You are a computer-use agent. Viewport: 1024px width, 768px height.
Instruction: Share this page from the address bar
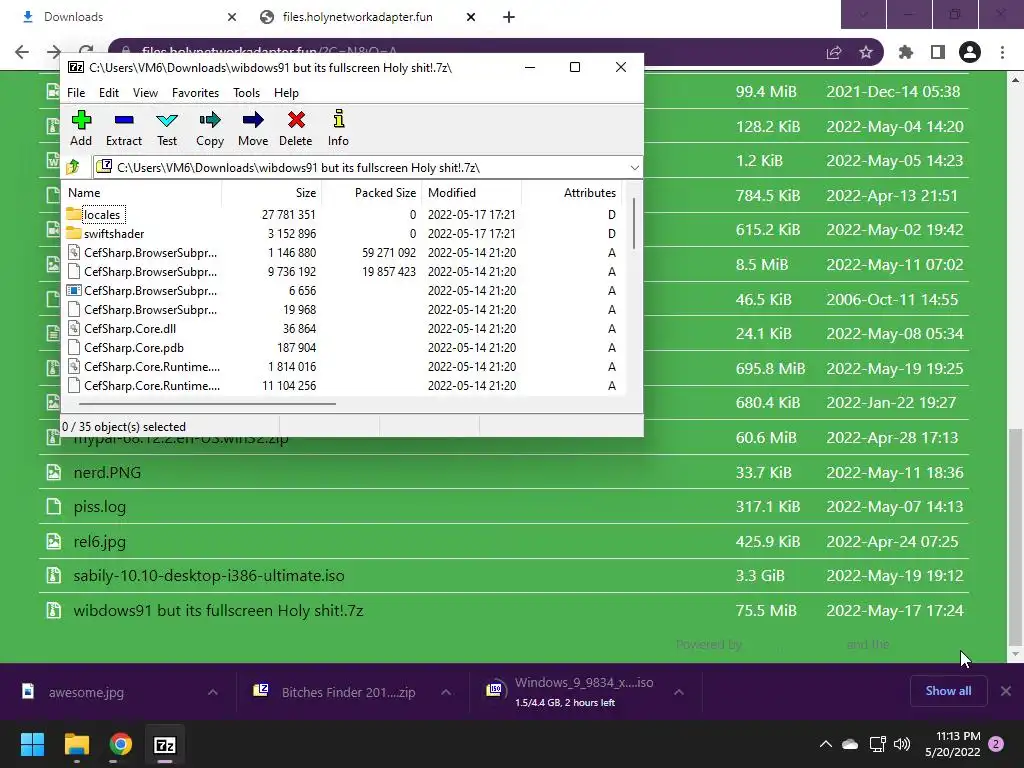click(x=834, y=52)
